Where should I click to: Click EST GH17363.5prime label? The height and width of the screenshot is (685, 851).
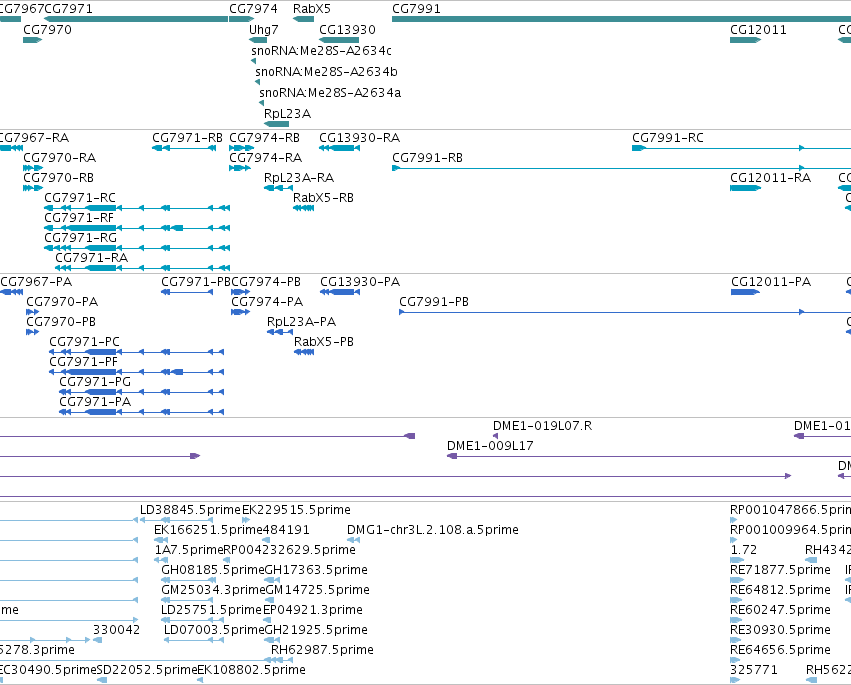pyautogui.click(x=316, y=570)
